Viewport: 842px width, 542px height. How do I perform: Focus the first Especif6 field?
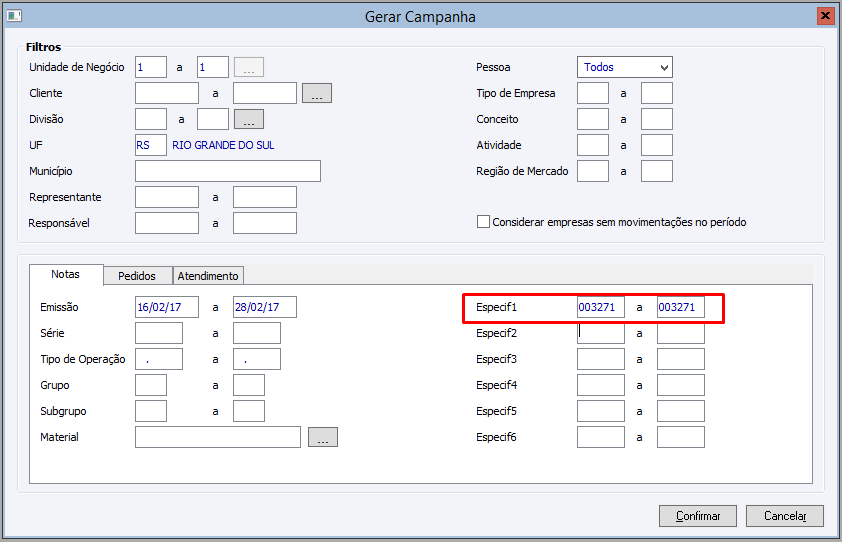(x=601, y=437)
